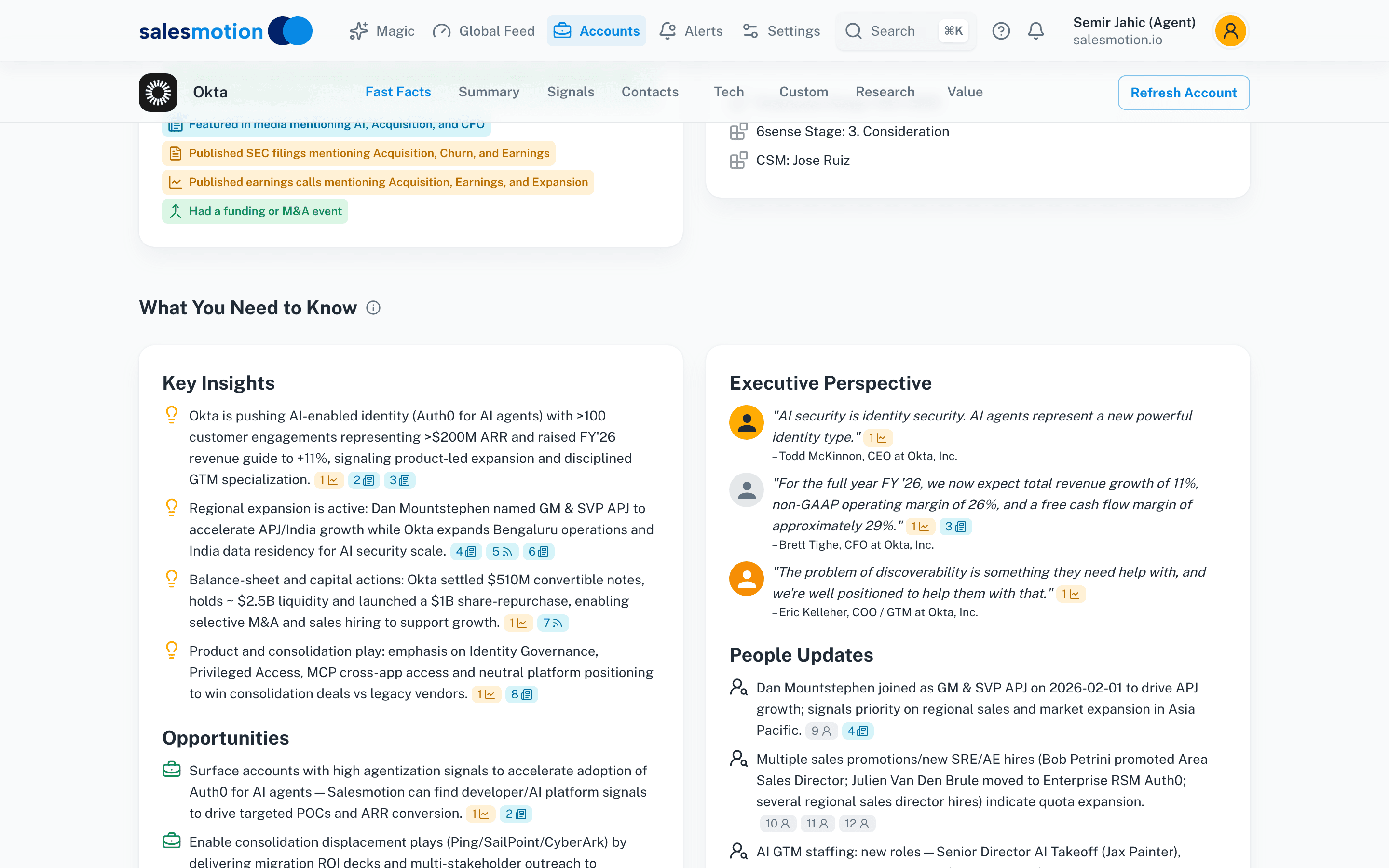The image size is (1389, 868).
Task: Open contact badge 9 under Dan Mountstephen update
Action: click(821, 732)
